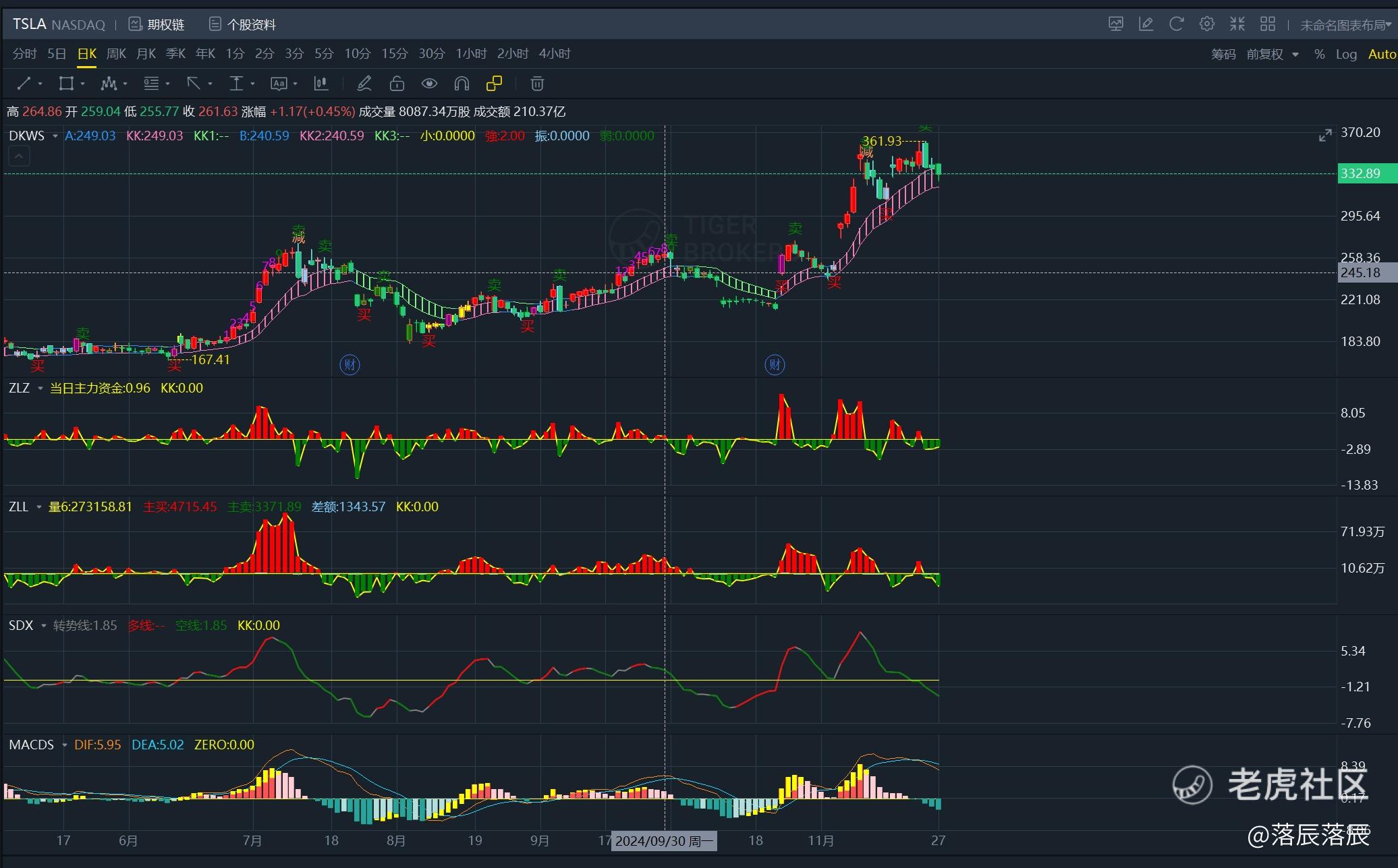Open the multi-chart grid layout icon

[x=1267, y=24]
